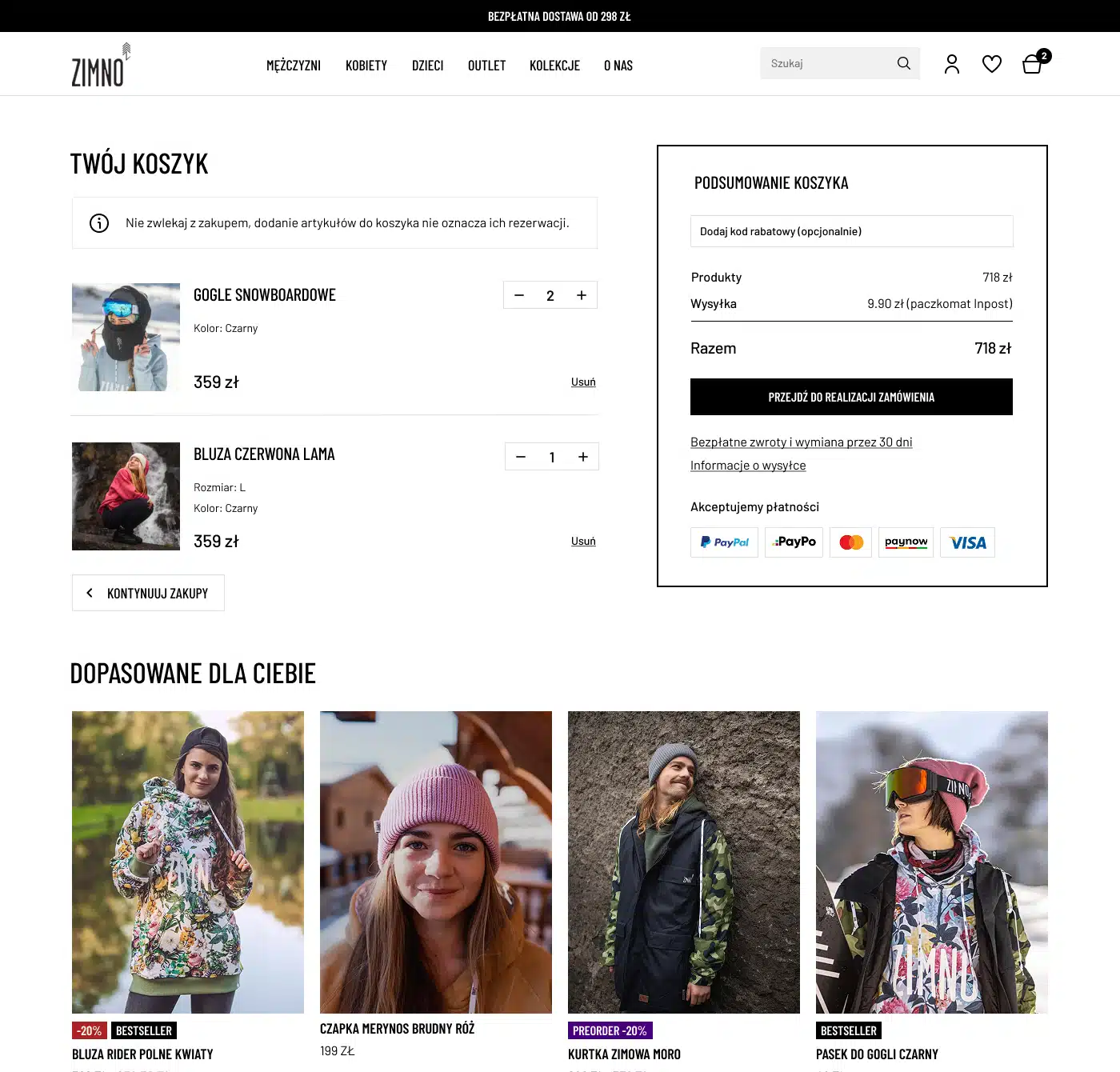Click Kontynuuj zakupy back button
Screen dimensions: 1120x1072
(x=148, y=593)
